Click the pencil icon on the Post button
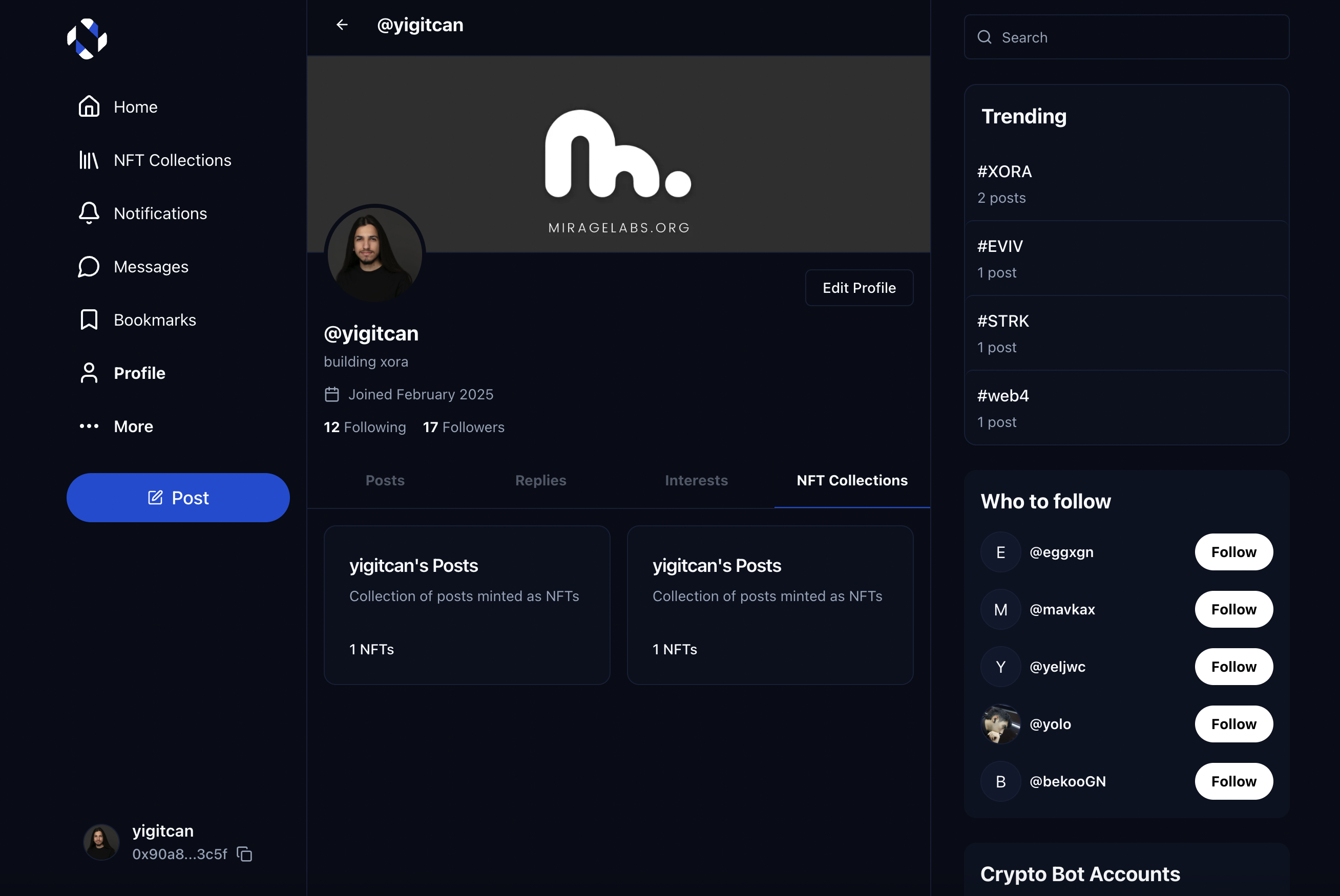This screenshot has height=896, width=1340. click(x=156, y=497)
